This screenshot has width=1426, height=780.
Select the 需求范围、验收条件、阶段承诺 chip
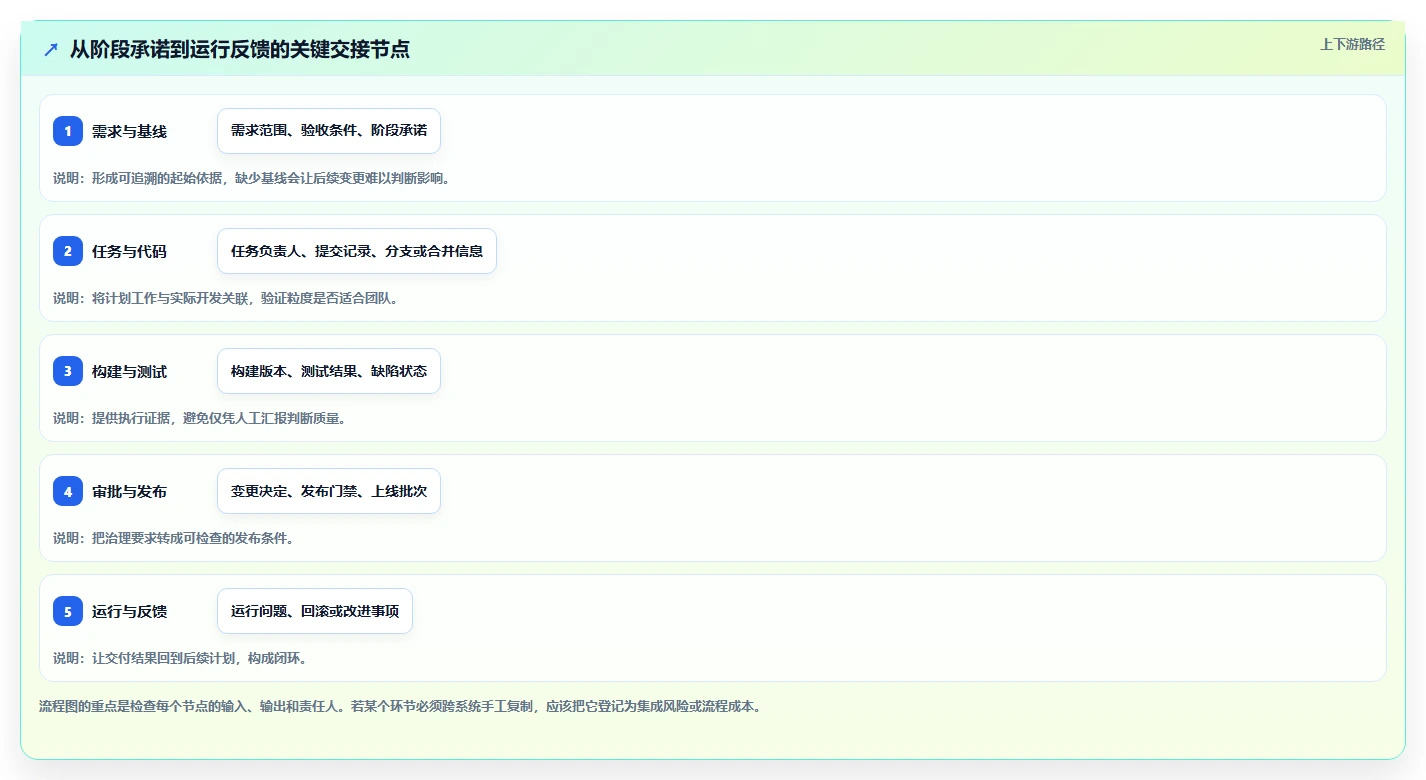click(329, 131)
